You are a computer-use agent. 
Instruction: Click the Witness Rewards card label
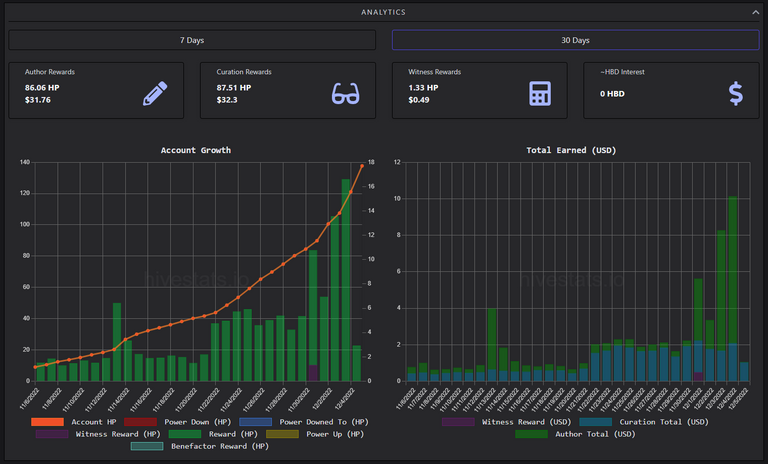[x=434, y=72]
